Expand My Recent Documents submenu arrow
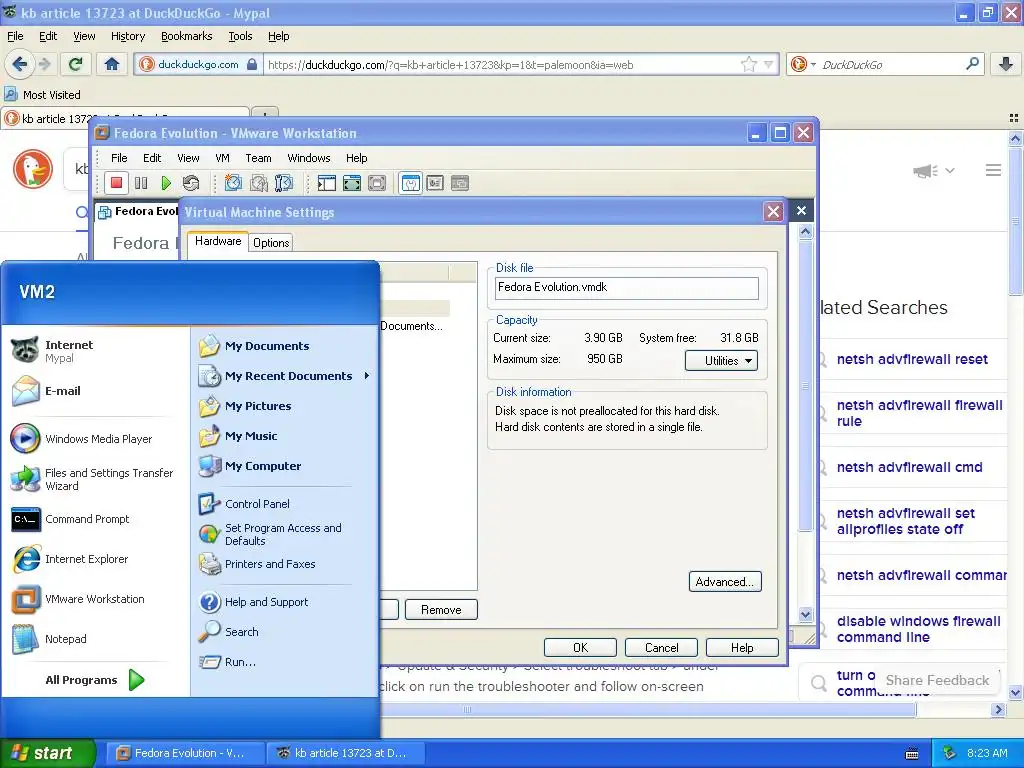Screen dimensions: 1024x768 point(367,376)
